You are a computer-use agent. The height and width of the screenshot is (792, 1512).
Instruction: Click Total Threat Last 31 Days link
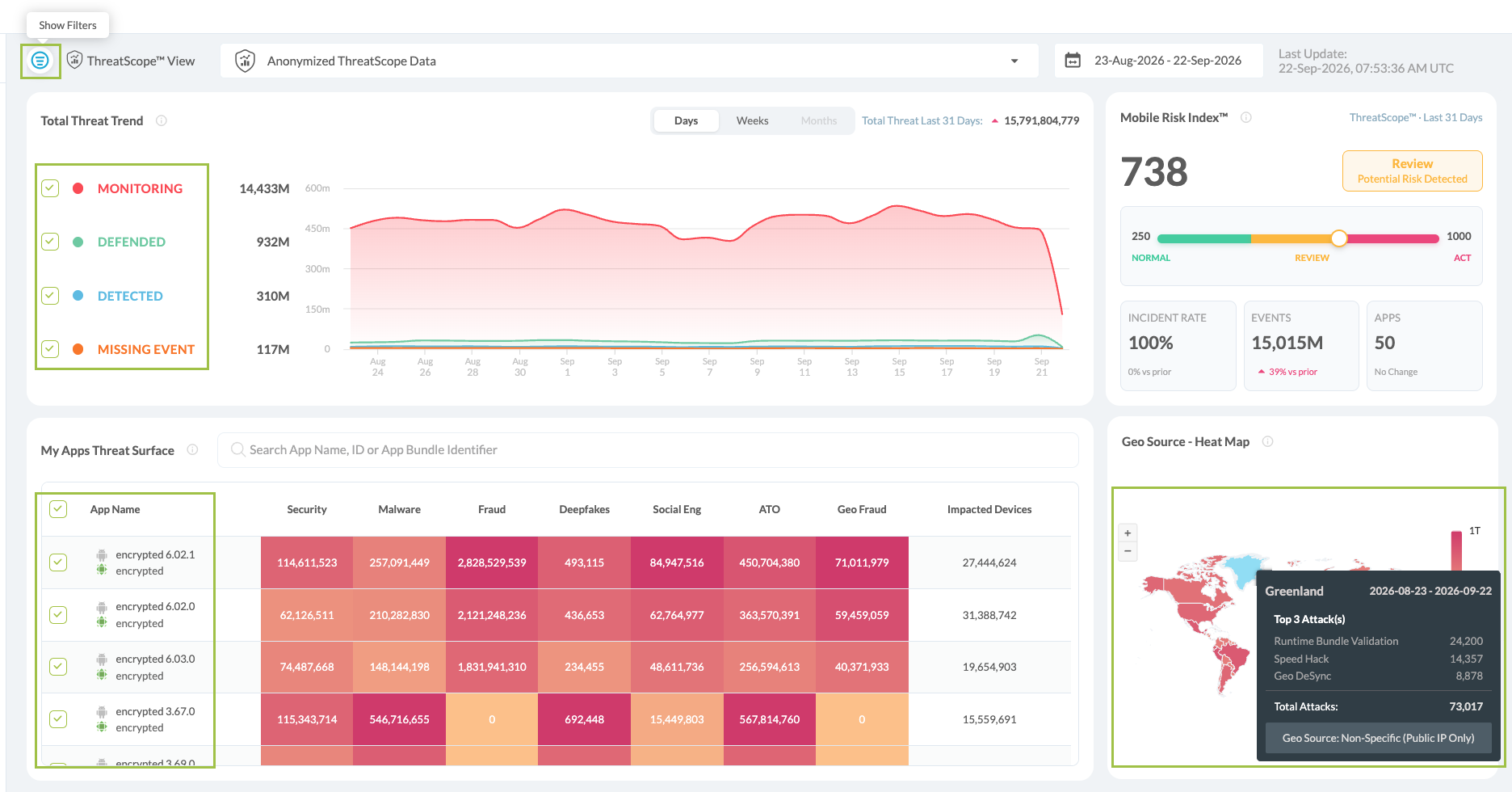922,120
